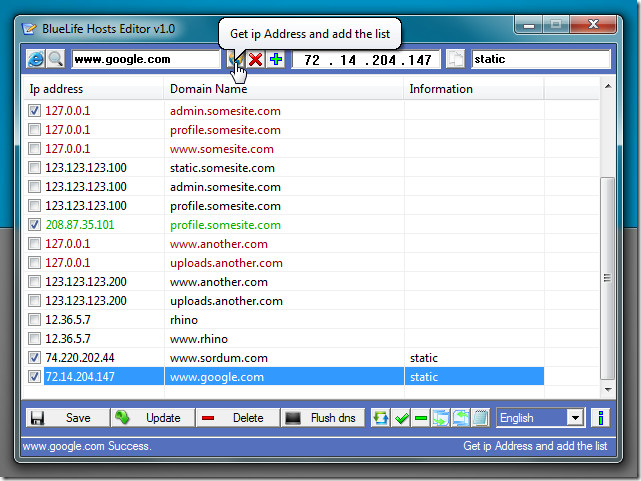Minimize the Hosts Editor window

pos(529,25)
